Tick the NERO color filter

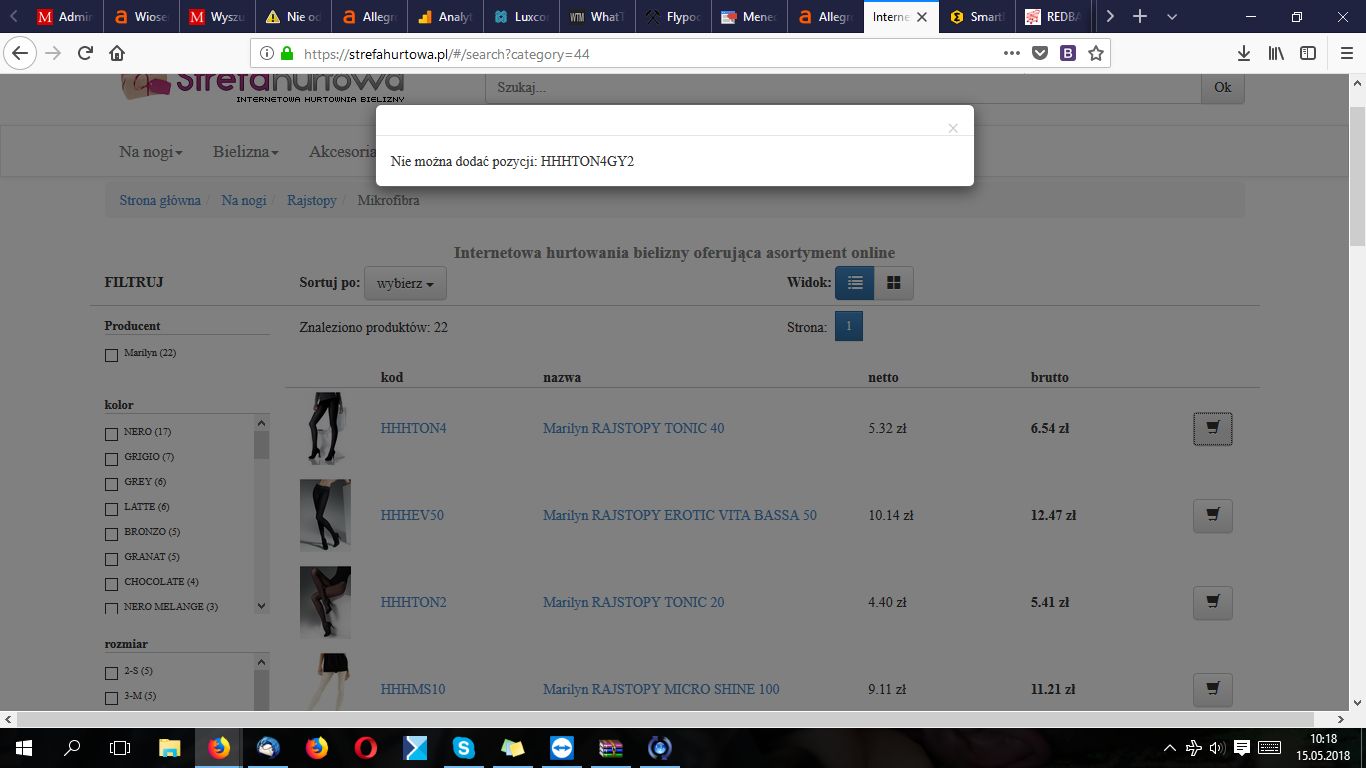point(112,434)
